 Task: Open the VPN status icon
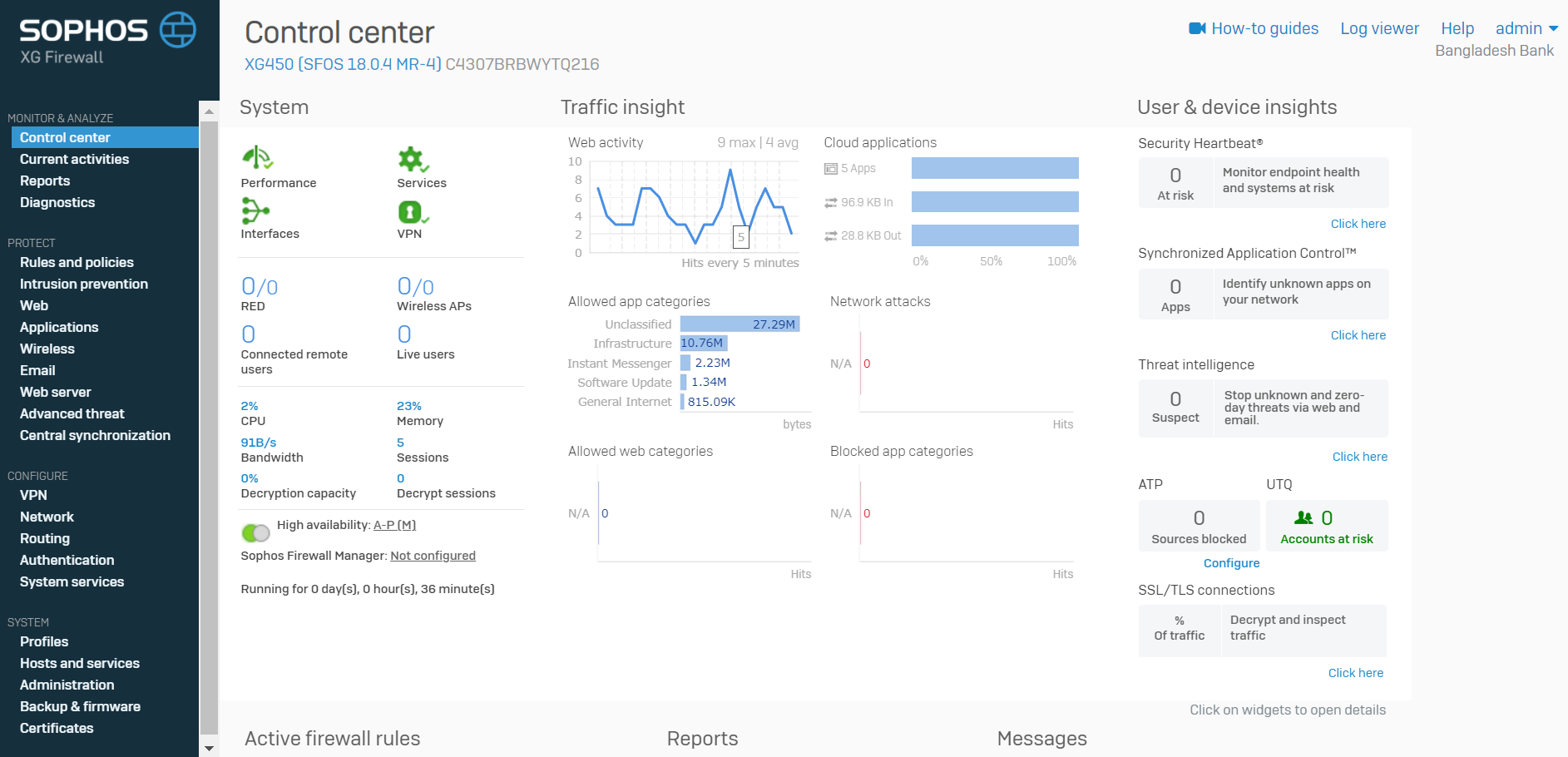(413, 212)
